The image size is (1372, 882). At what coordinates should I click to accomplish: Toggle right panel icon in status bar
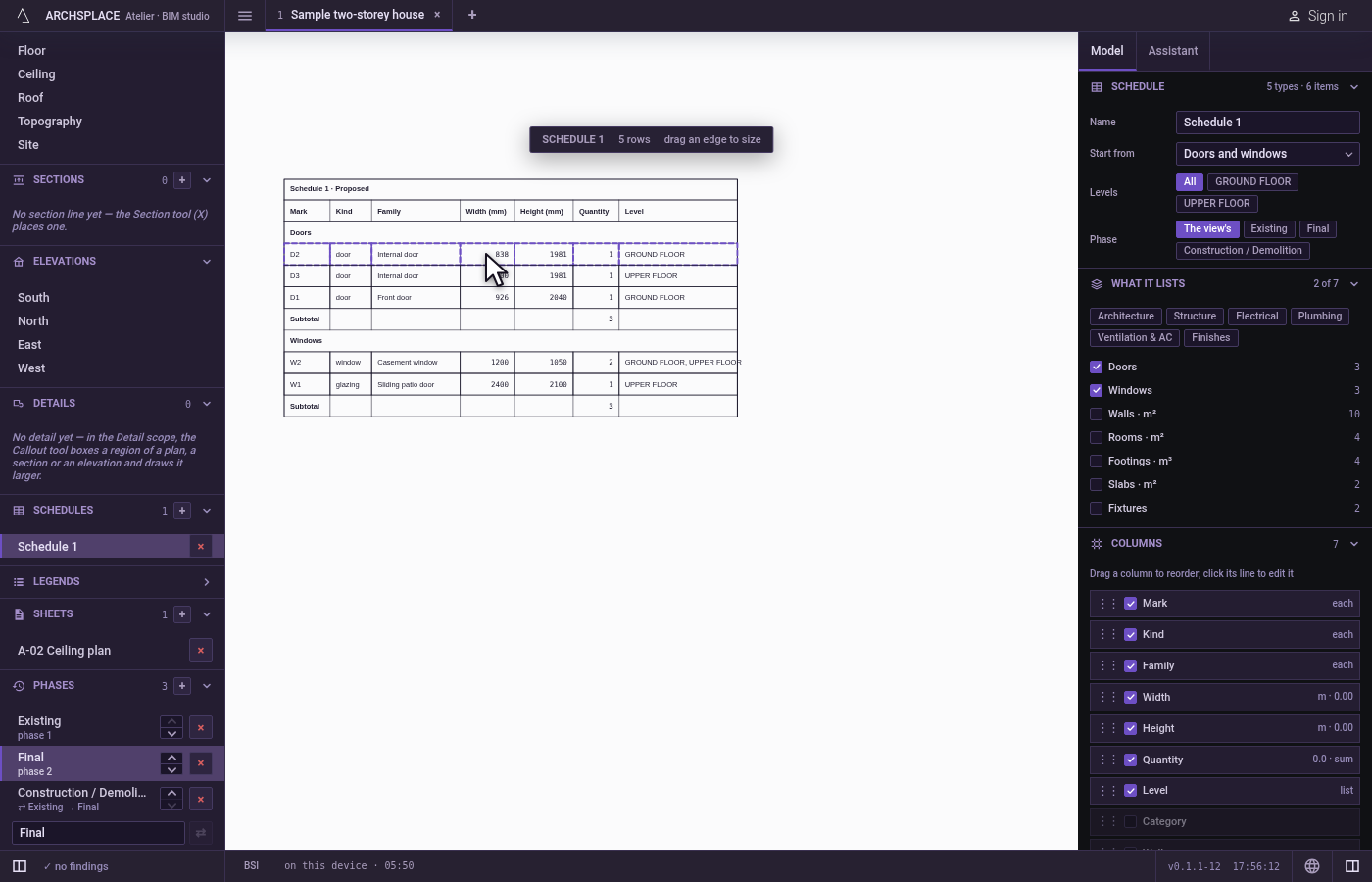click(1352, 866)
